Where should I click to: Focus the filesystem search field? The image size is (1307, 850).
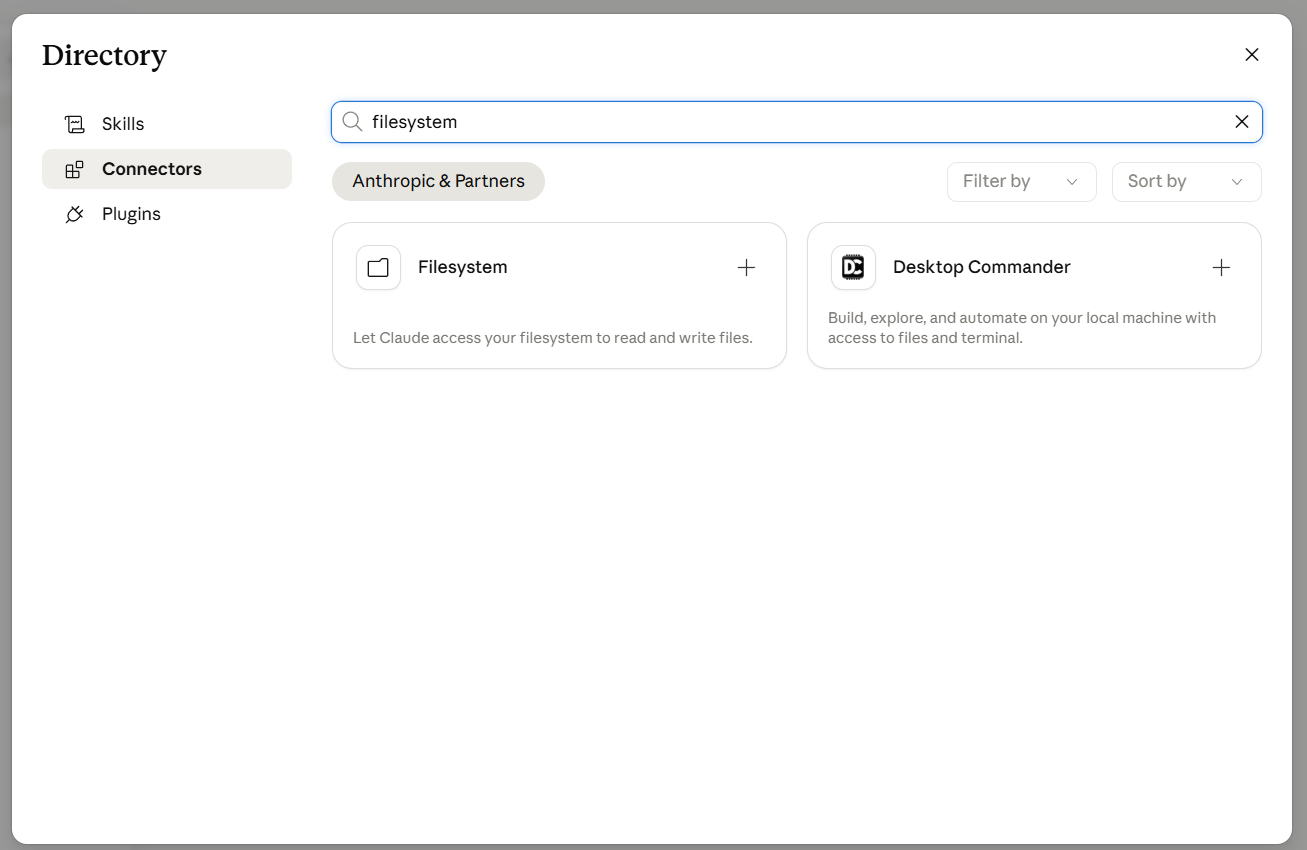pos(797,122)
